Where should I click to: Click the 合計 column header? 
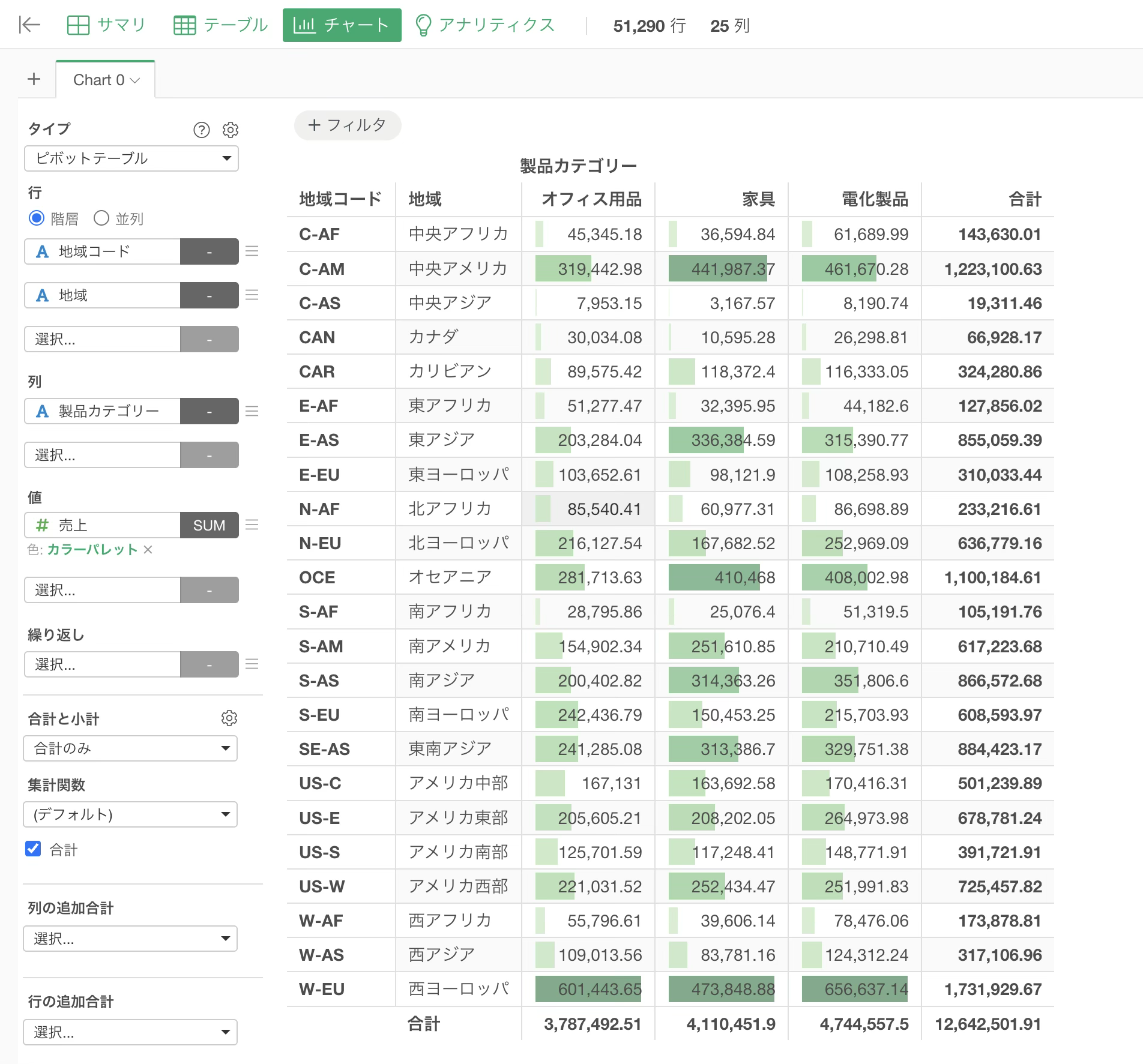(x=1025, y=199)
